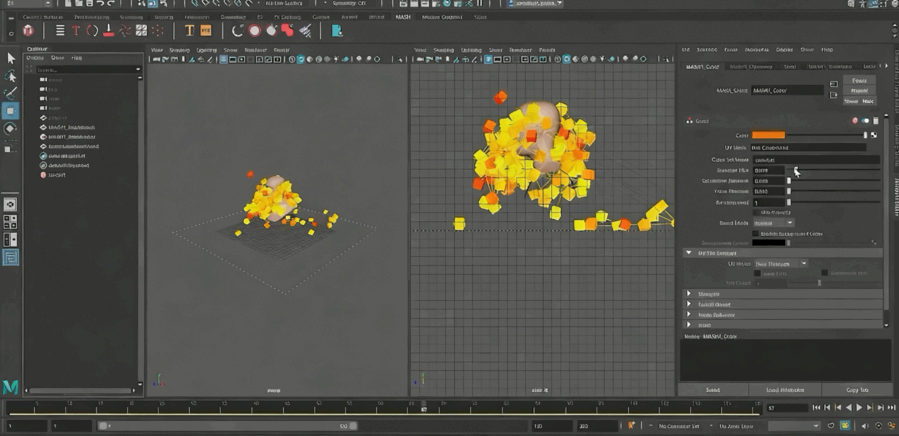Open the Blend Mode dropdown
899x436 pixels.
click(x=773, y=223)
